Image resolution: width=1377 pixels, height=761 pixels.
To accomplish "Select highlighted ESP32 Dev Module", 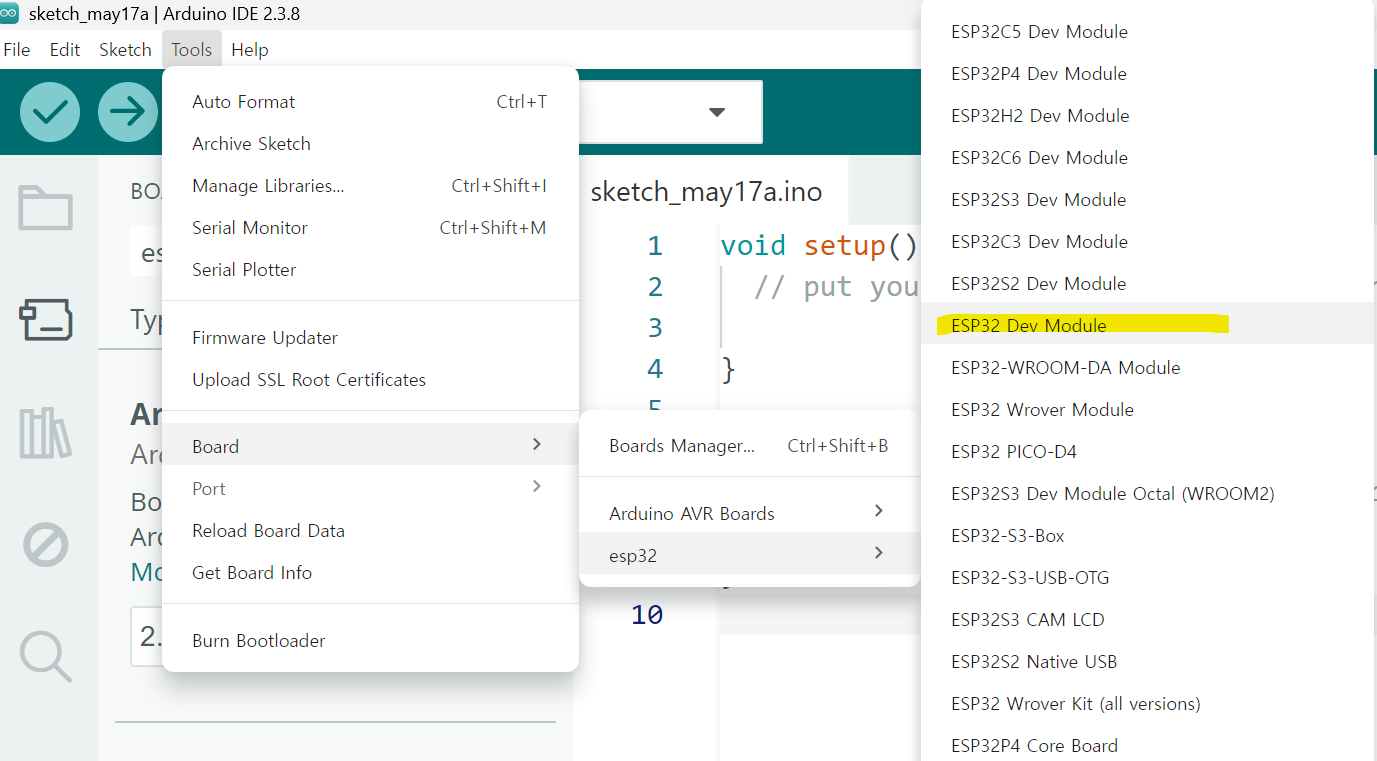I will point(1148,325).
